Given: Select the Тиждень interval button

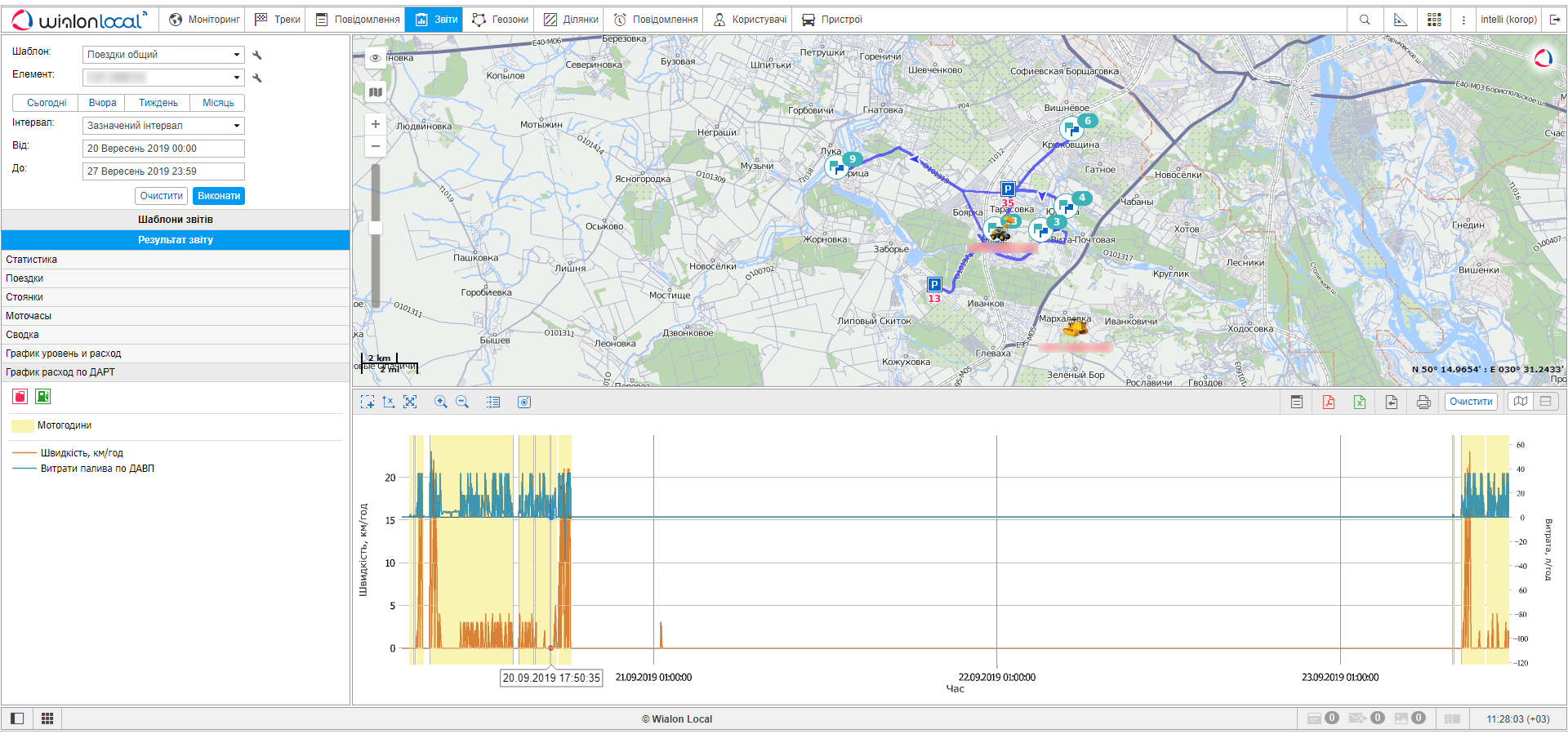Looking at the screenshot, I should [x=158, y=103].
